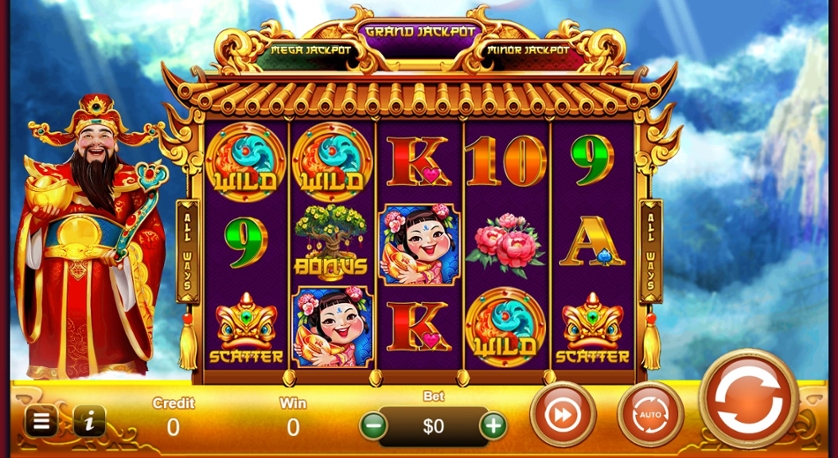Click the Scatter lion on fifth reel
This screenshot has width=838, height=458.
click(592, 328)
